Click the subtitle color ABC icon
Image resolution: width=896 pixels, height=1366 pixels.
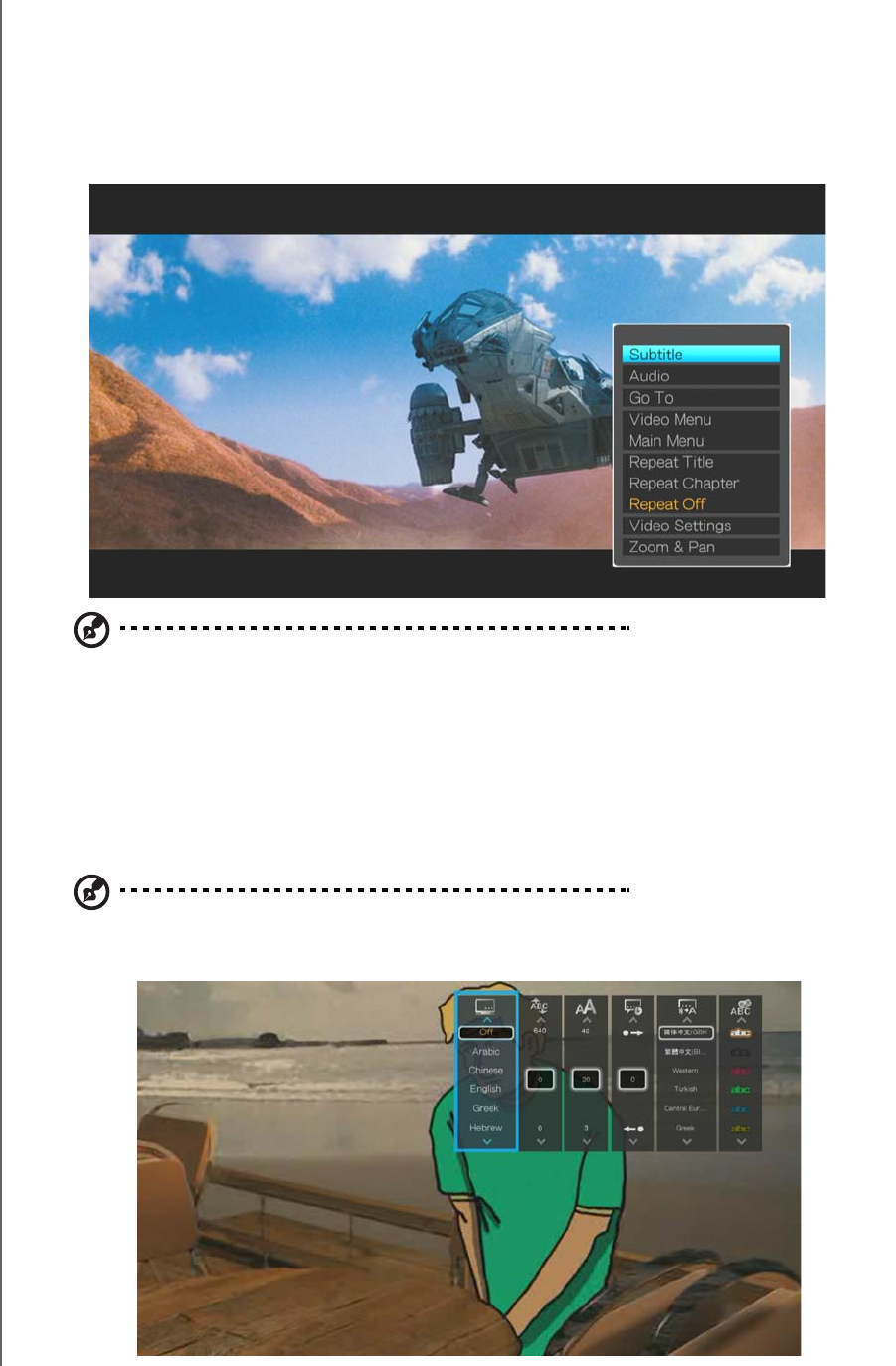pos(741,1007)
